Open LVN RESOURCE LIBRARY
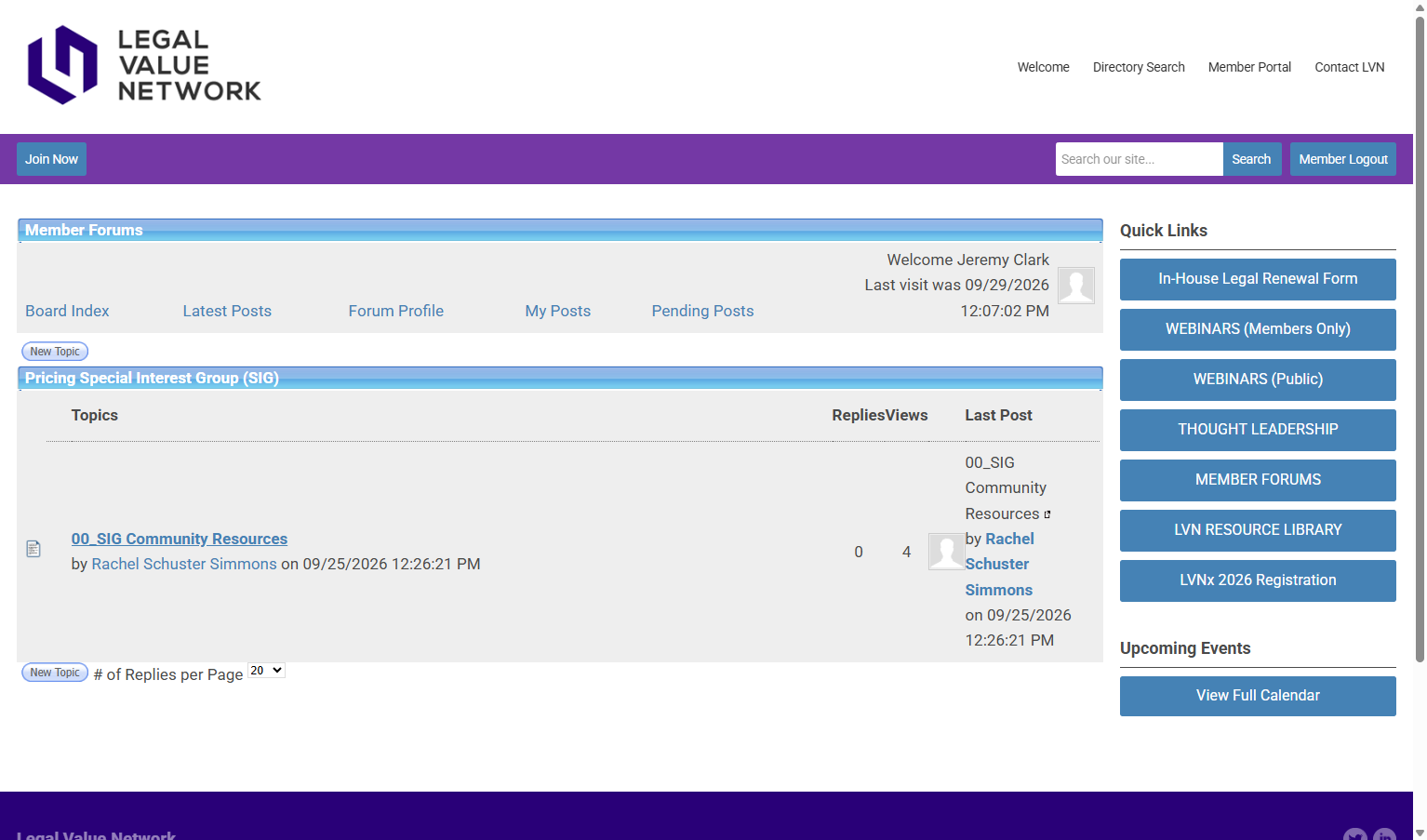This screenshot has height=840, width=1427. (1258, 530)
